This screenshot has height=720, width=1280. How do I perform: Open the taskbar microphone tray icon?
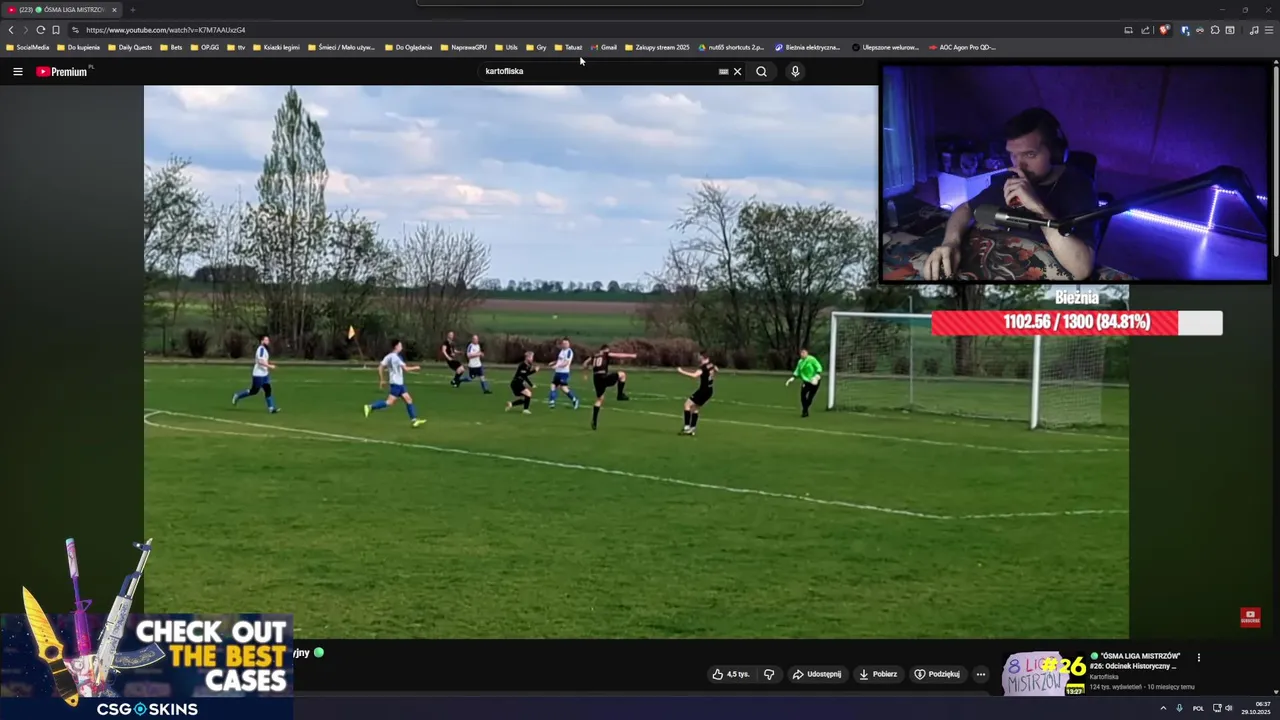tap(1180, 708)
